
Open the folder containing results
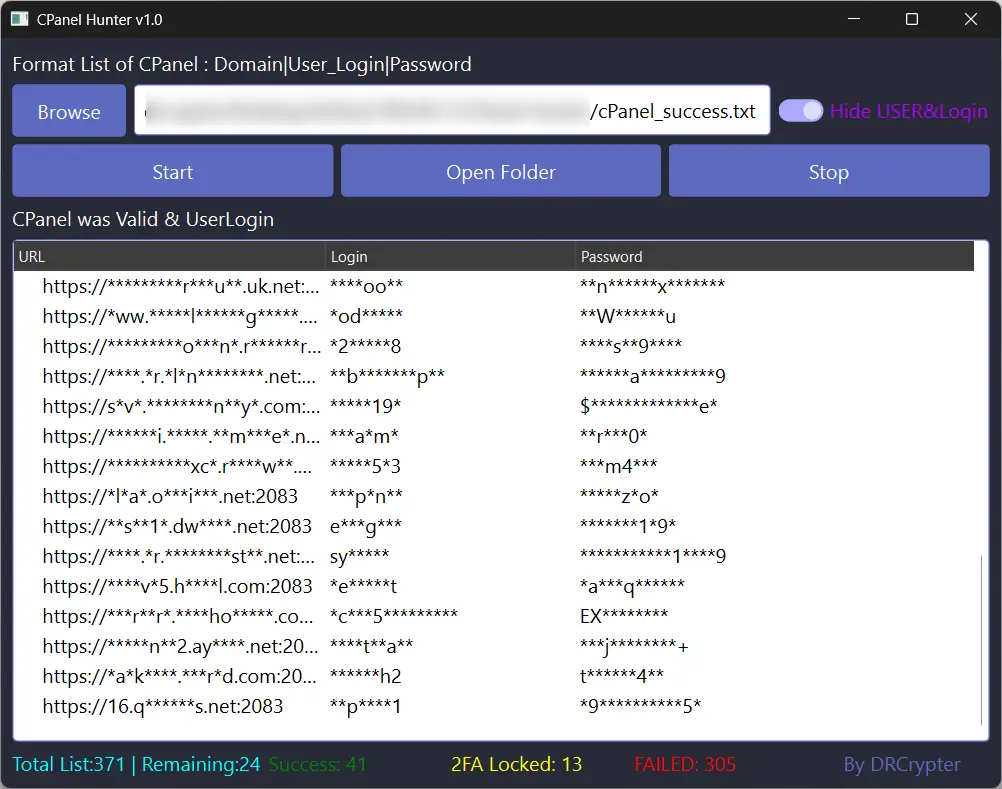pos(500,170)
